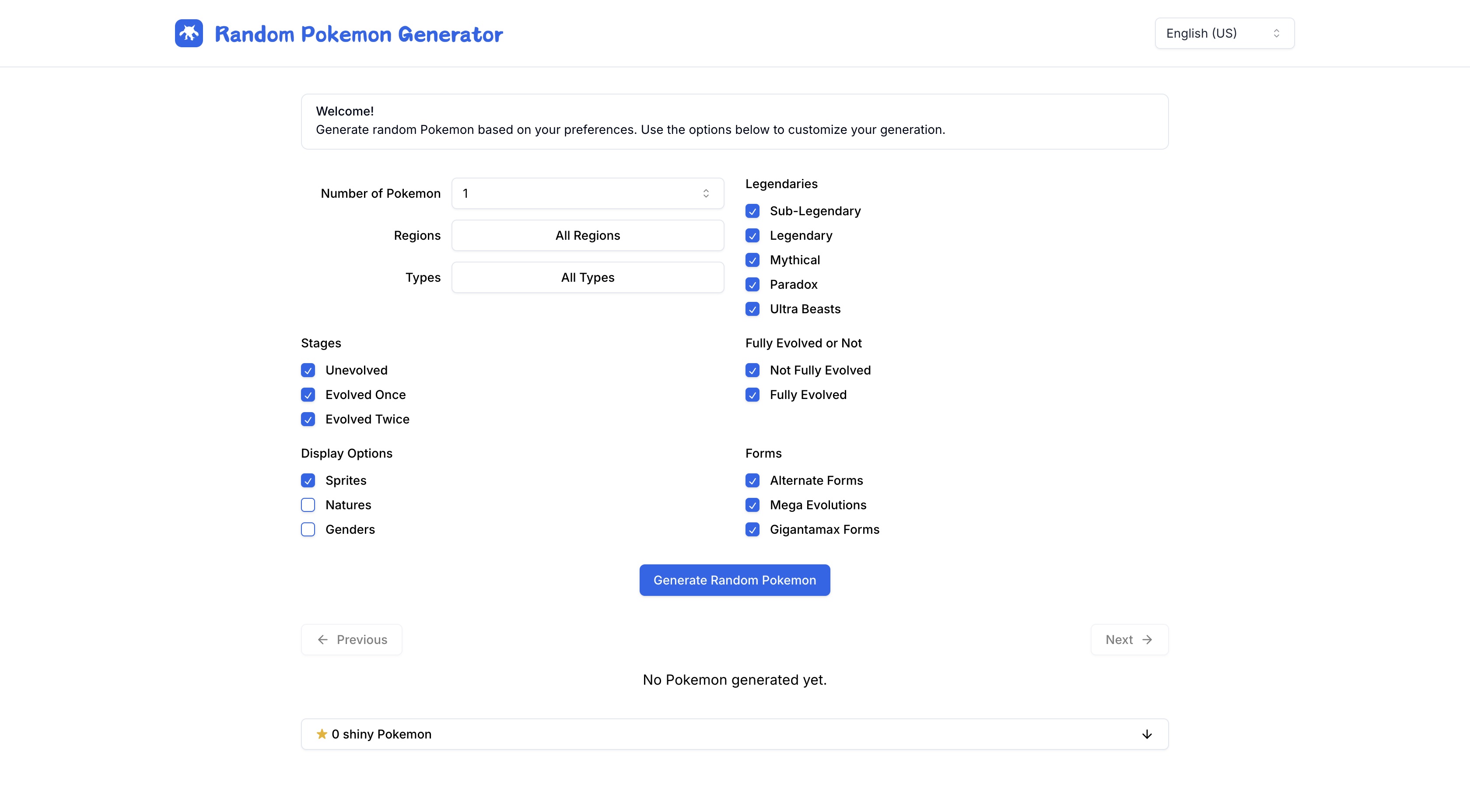The height and width of the screenshot is (812, 1470).
Task: Expand the 0 shiny Pokemon panel
Action: [x=735, y=734]
